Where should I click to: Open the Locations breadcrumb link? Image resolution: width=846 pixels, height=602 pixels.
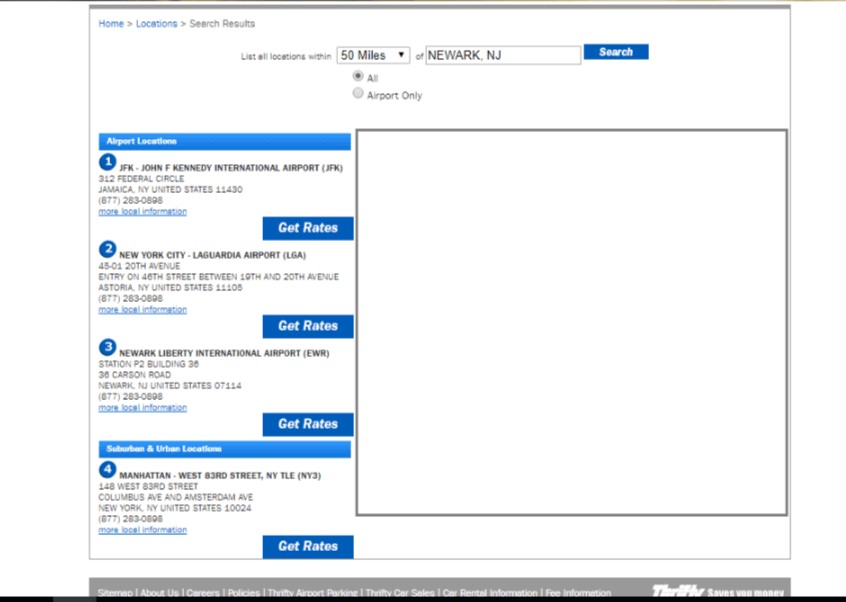click(x=156, y=24)
